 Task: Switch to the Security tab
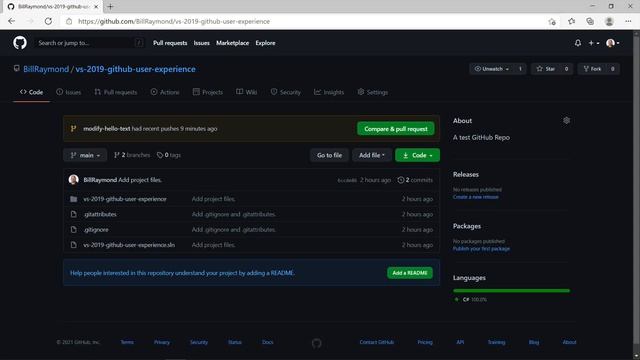[286, 92]
